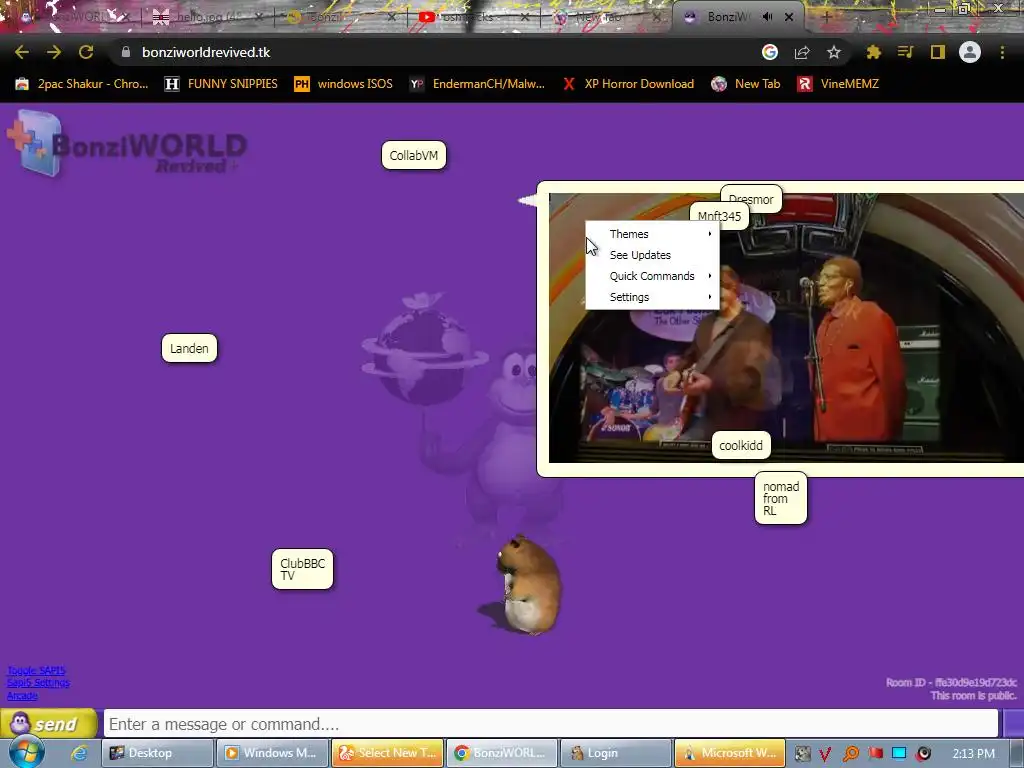1024x768 pixels.
Task: Open the VineMEMZ bookmark
Action: point(839,84)
